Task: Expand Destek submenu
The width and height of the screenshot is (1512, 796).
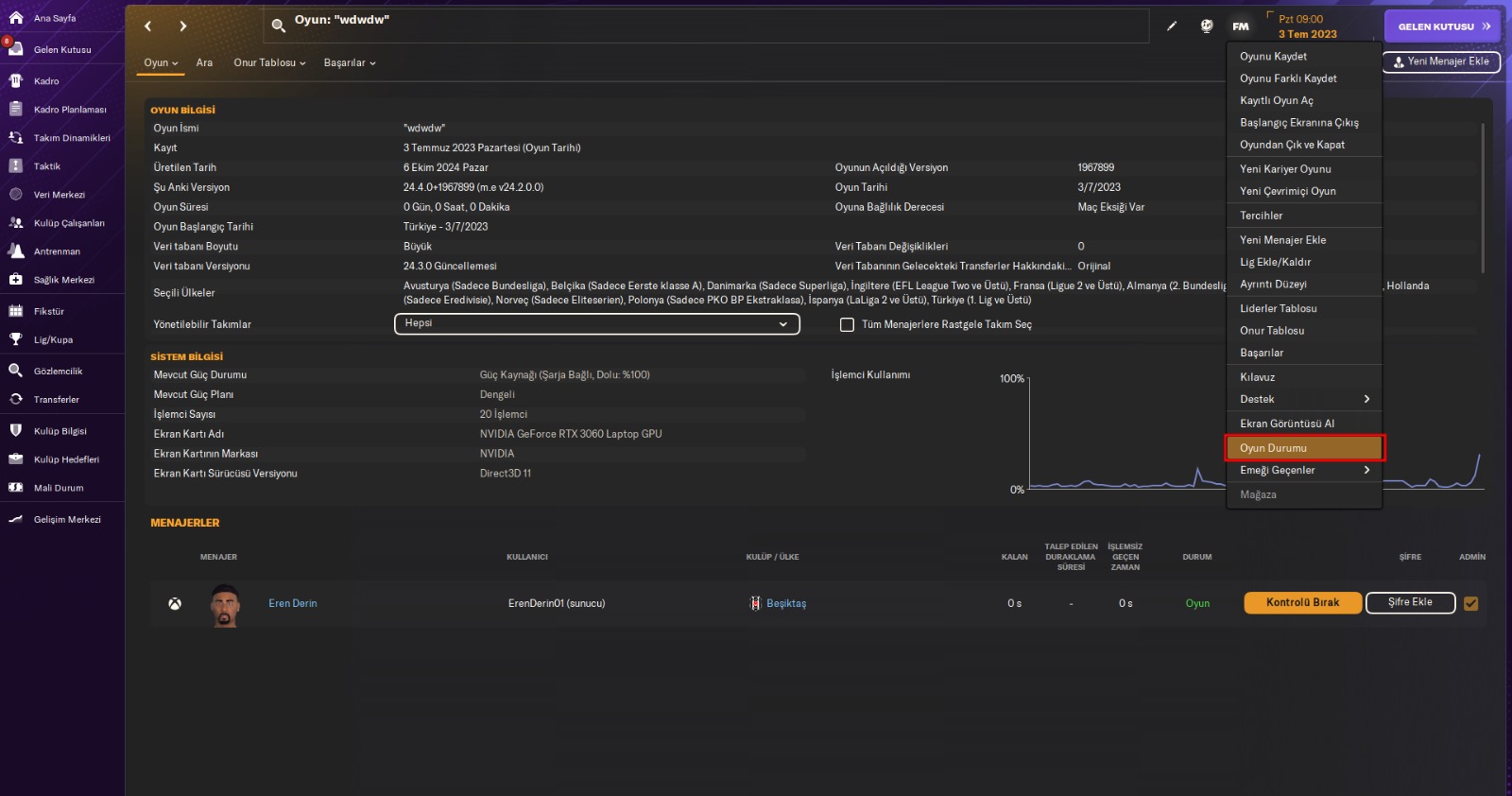Action: (x=1304, y=400)
